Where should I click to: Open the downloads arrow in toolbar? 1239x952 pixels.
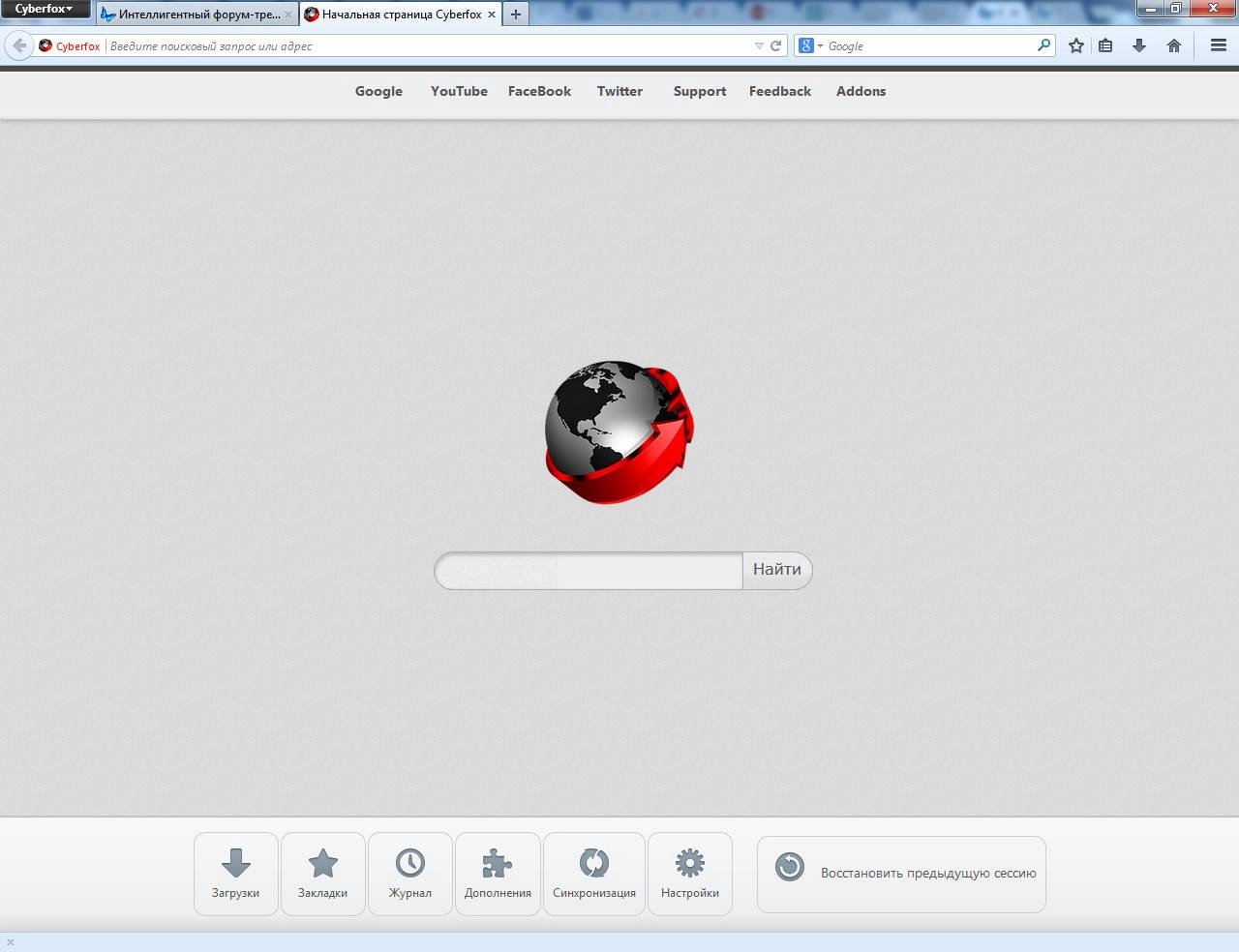(x=1139, y=45)
